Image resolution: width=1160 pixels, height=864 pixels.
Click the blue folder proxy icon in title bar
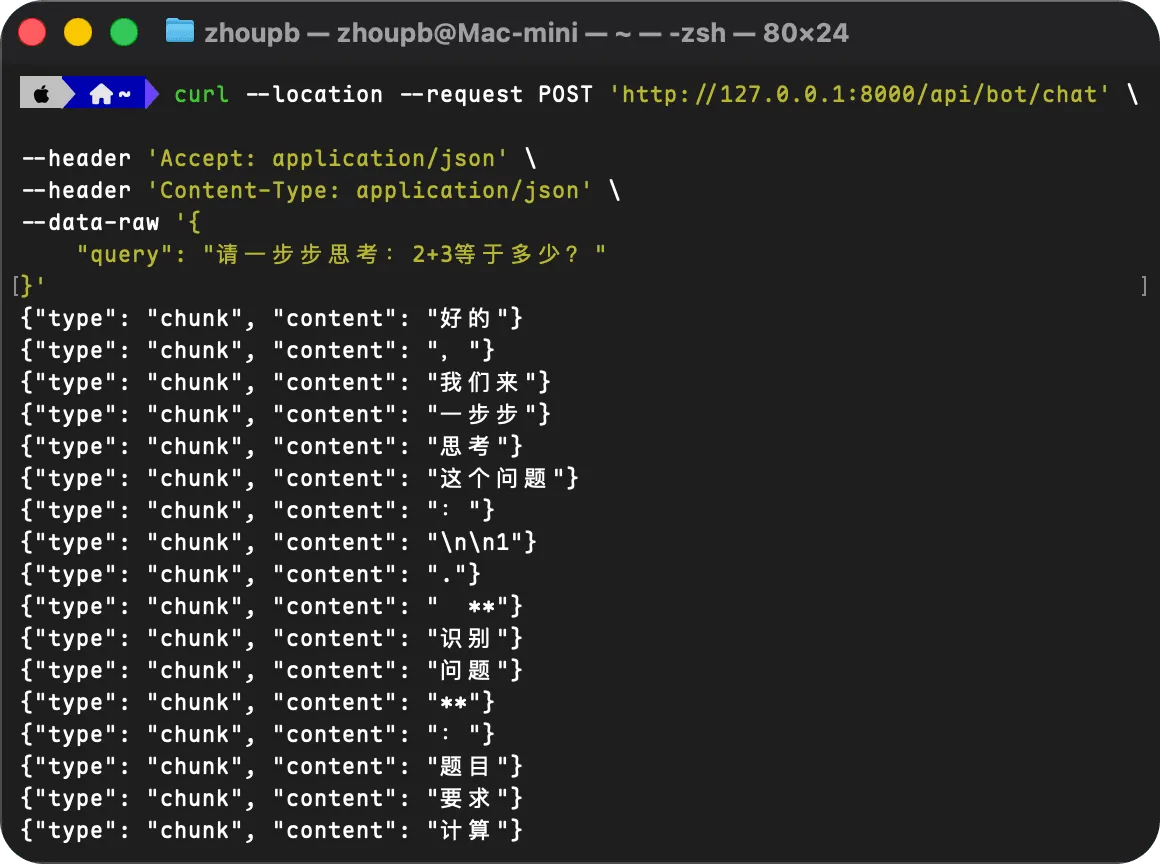coord(179,32)
